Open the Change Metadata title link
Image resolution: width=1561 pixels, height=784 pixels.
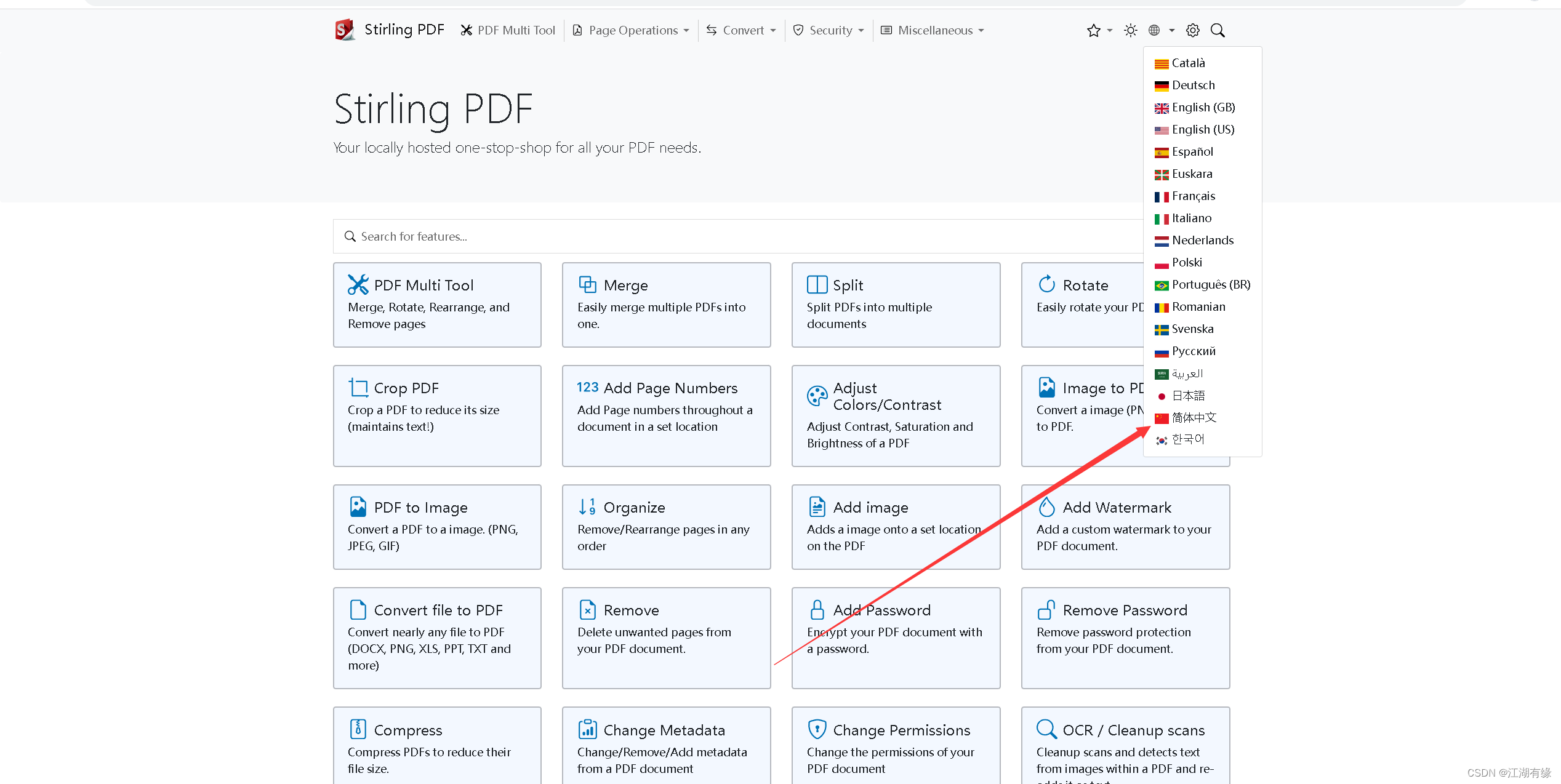coord(665,730)
